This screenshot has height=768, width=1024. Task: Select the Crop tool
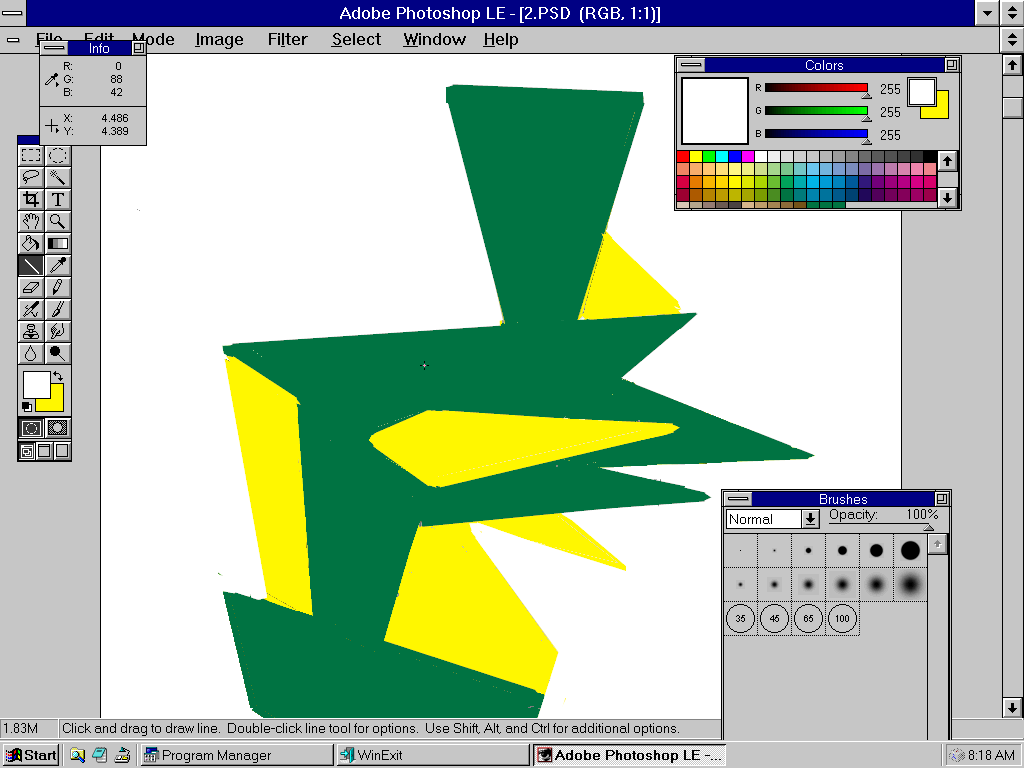click(x=31, y=199)
